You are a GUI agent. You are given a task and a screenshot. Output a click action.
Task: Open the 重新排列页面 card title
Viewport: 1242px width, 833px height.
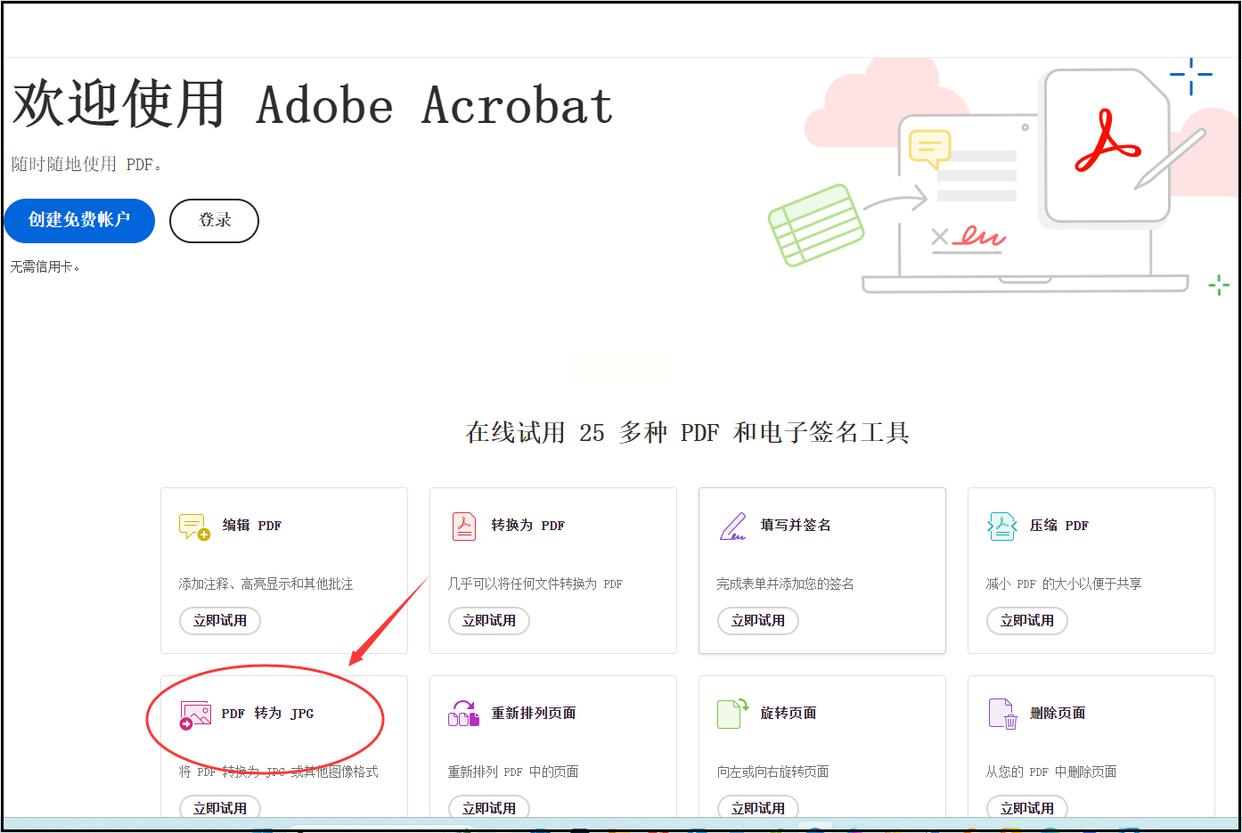tap(533, 713)
